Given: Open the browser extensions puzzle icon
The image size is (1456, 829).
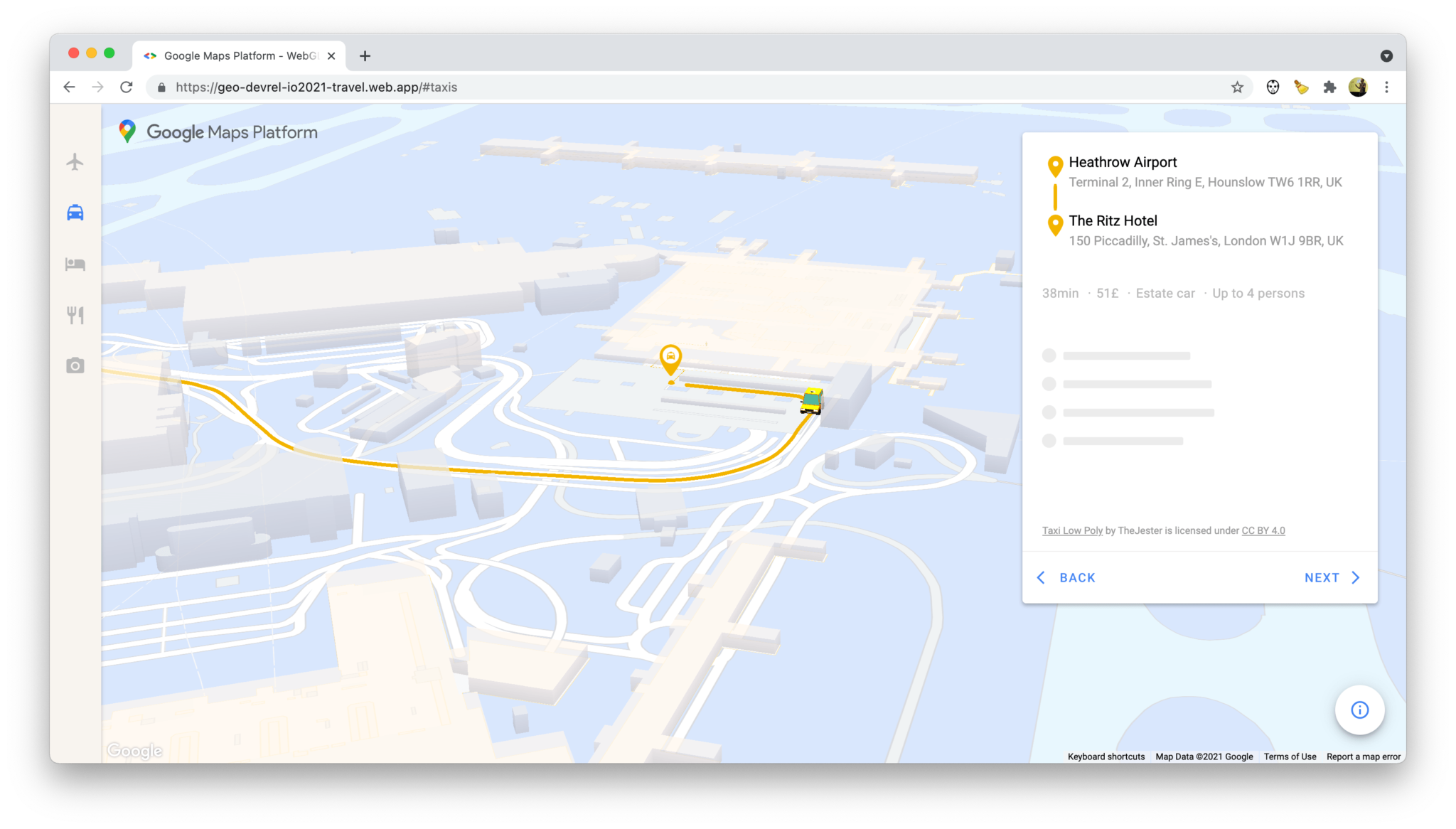Looking at the screenshot, I should pos(1329,87).
